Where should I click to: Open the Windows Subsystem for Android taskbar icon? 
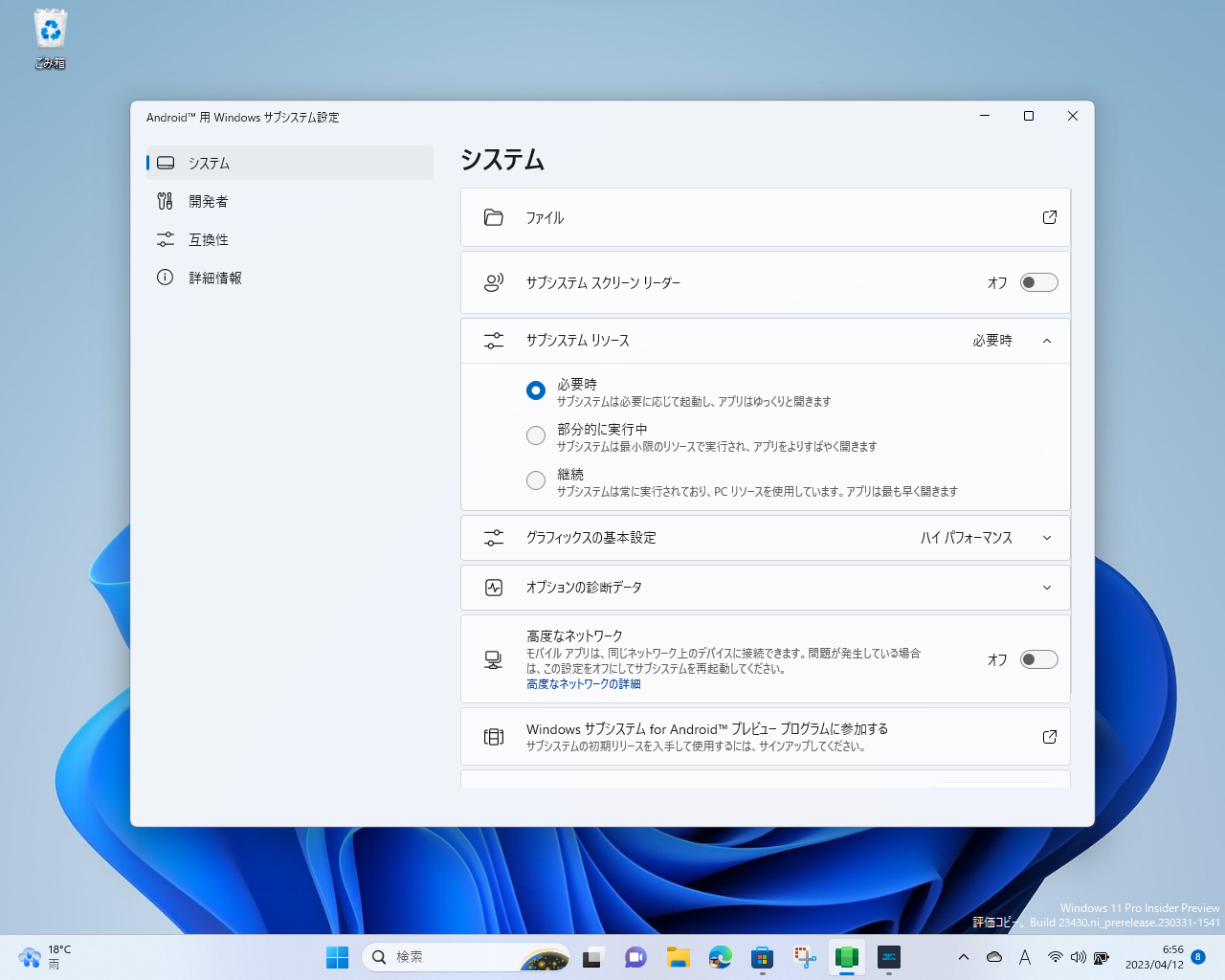point(846,956)
